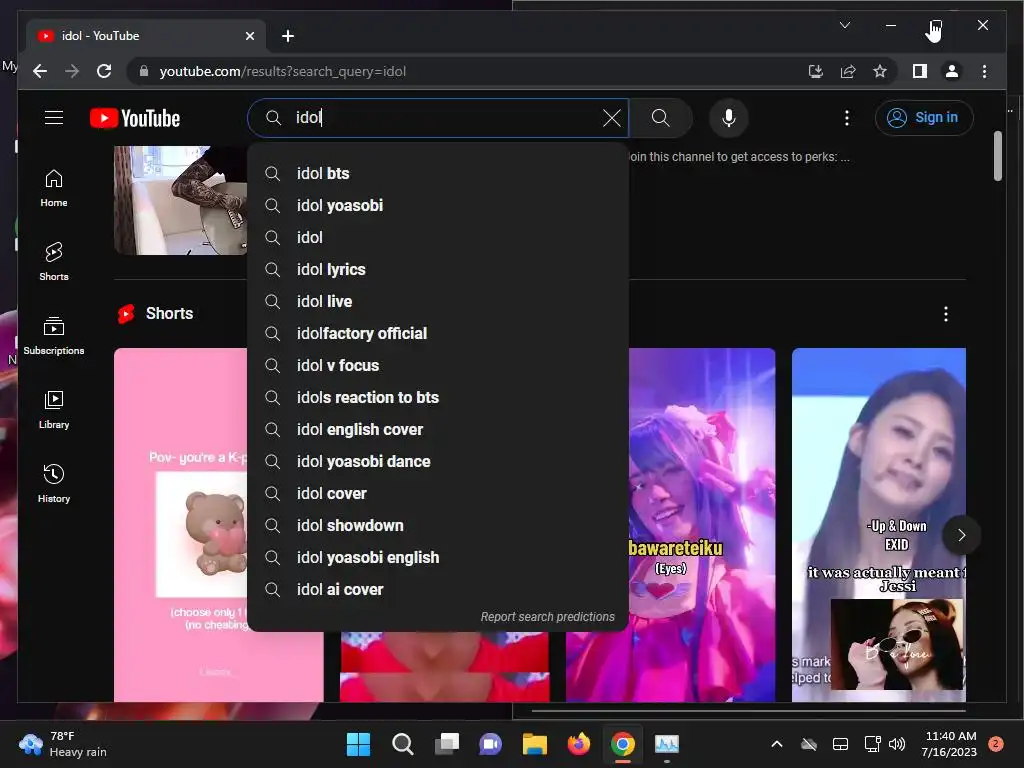Open YouTube settings three-dot menu

coord(847,118)
